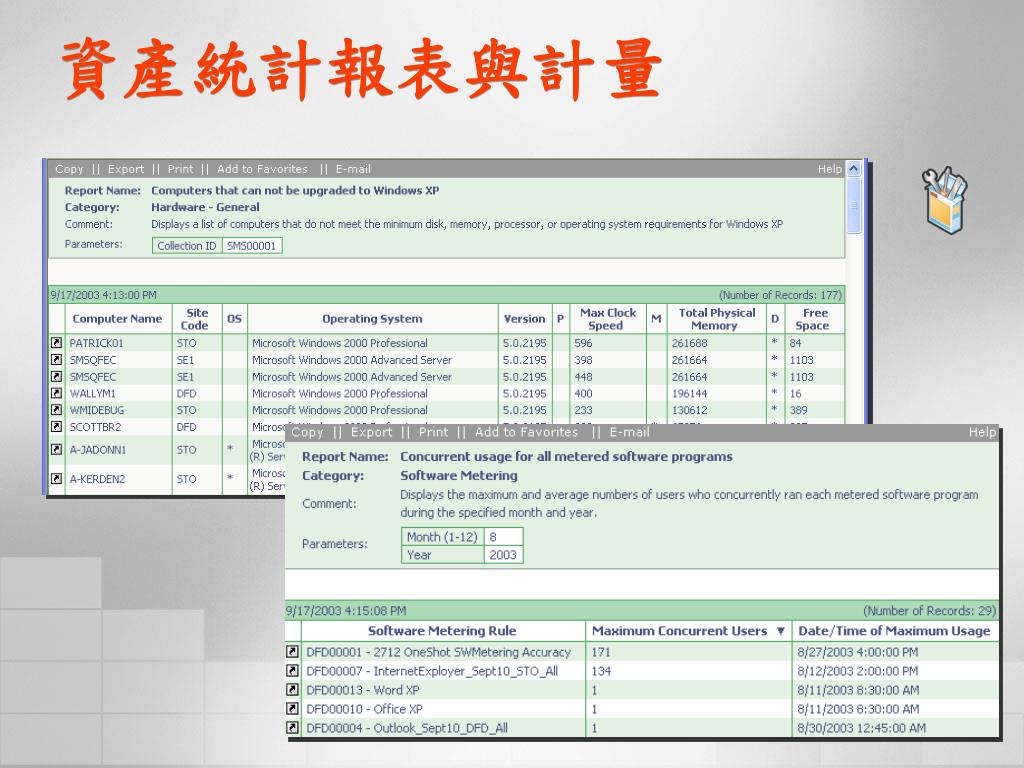The height and width of the screenshot is (768, 1024).
Task: Click maximum users value 134
Action: 601,671
